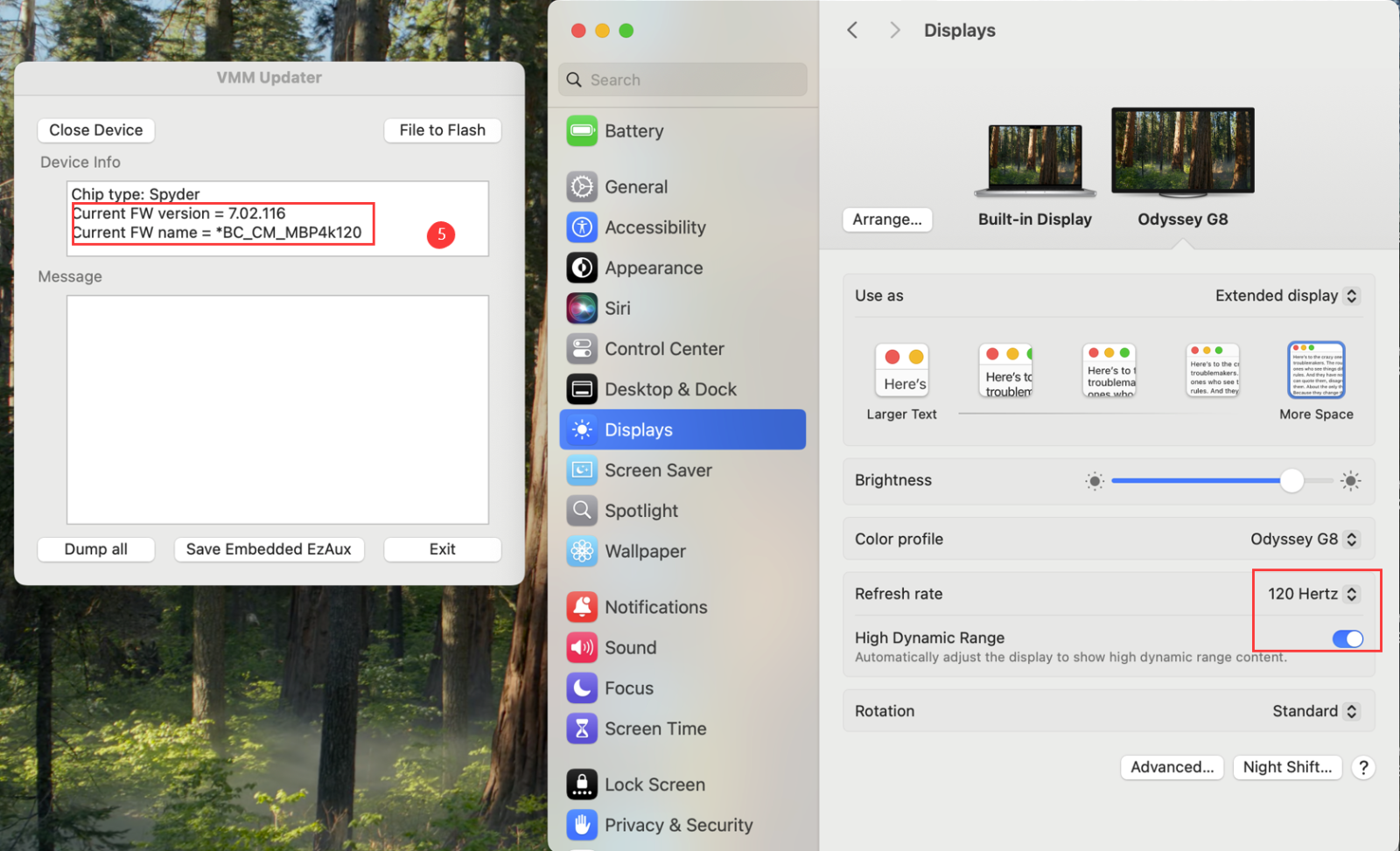The width and height of the screenshot is (1400, 851).
Task: Click Save Embedded EzAux button
Action: click(x=269, y=549)
